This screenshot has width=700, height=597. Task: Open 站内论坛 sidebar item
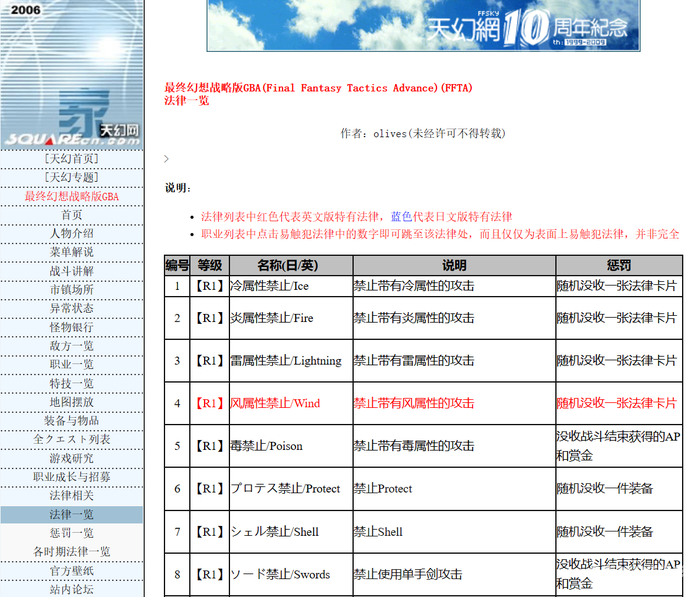click(71, 589)
